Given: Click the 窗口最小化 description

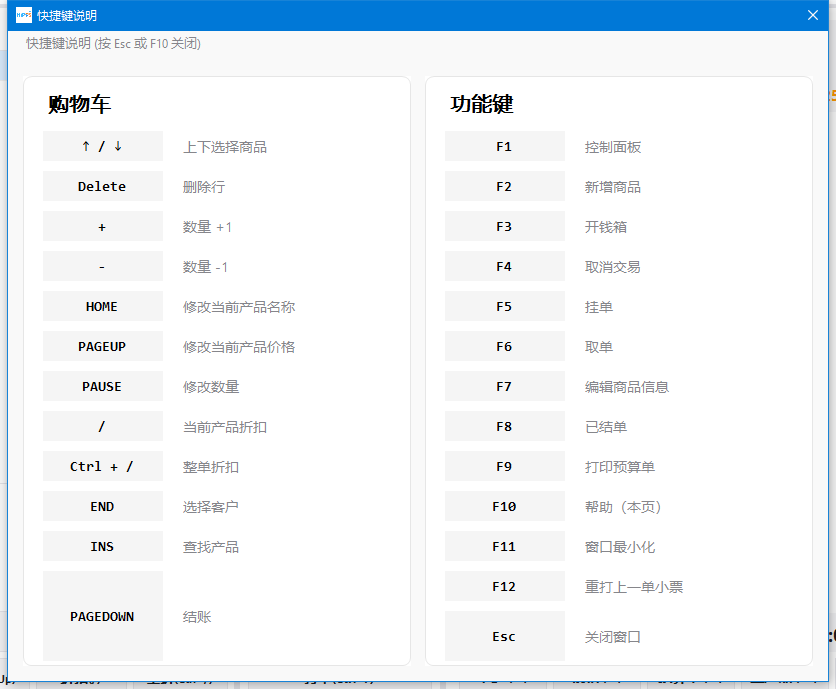Looking at the screenshot, I should click(620, 547).
